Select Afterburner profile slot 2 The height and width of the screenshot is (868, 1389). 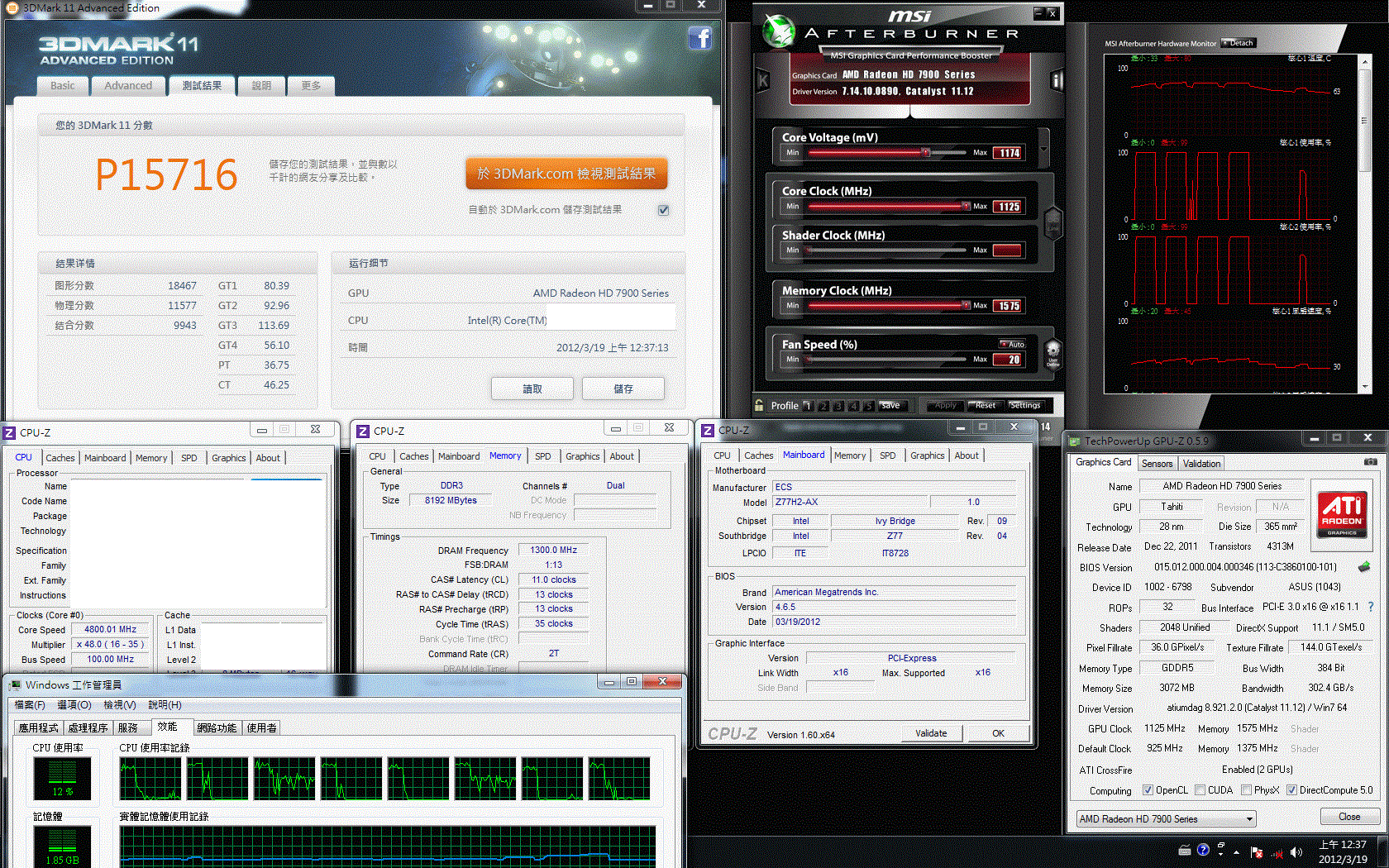823,406
